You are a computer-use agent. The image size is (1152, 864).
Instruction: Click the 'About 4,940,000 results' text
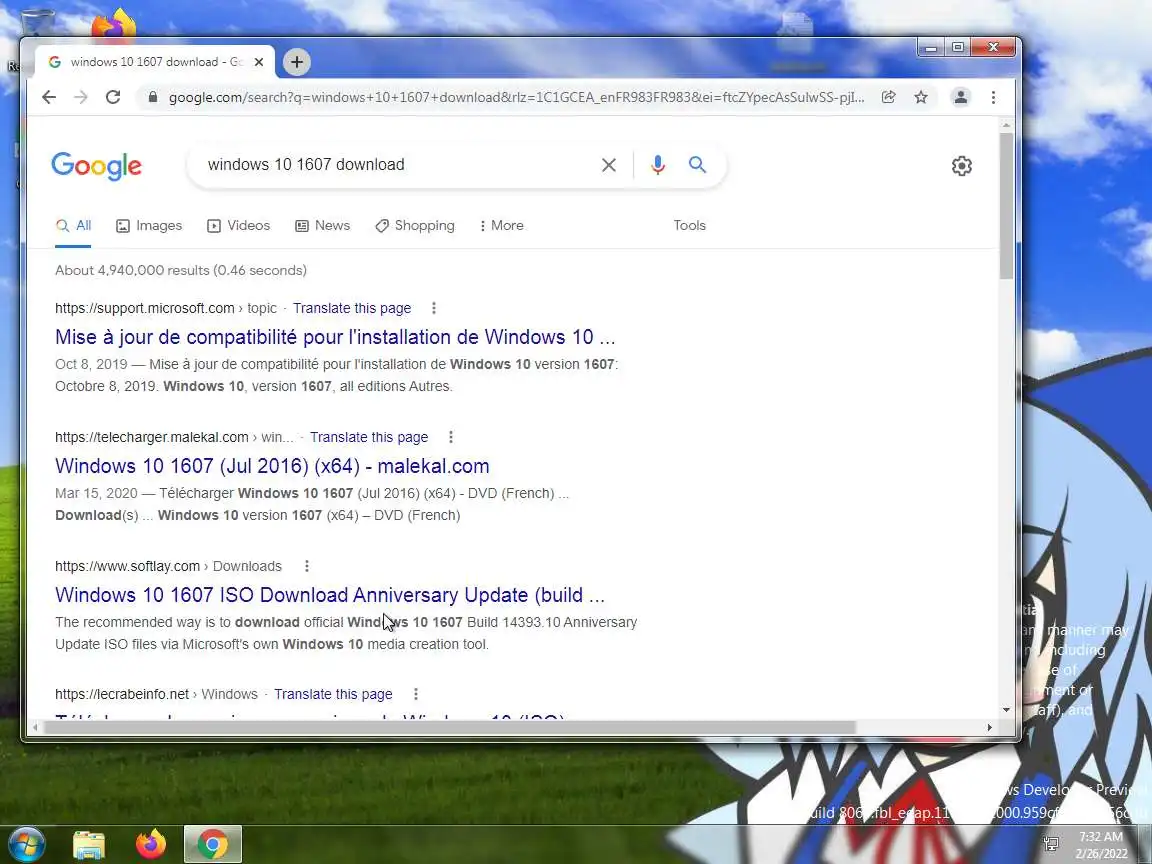tap(181, 270)
